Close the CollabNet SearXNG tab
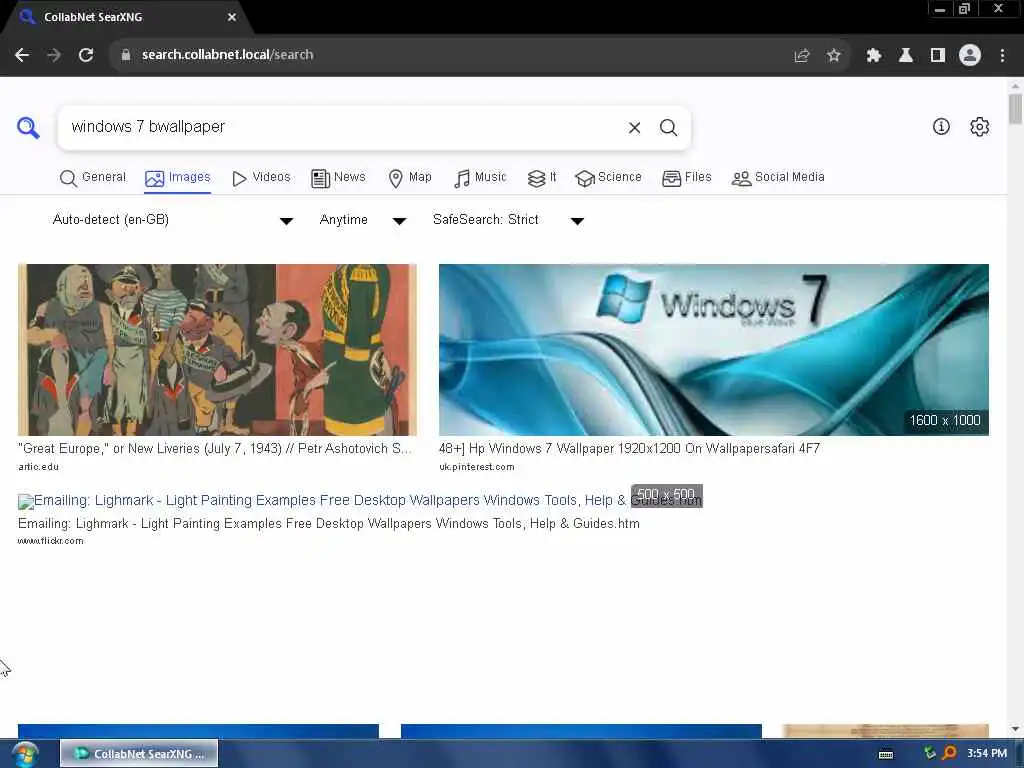The width and height of the screenshot is (1024, 768). coord(232,17)
